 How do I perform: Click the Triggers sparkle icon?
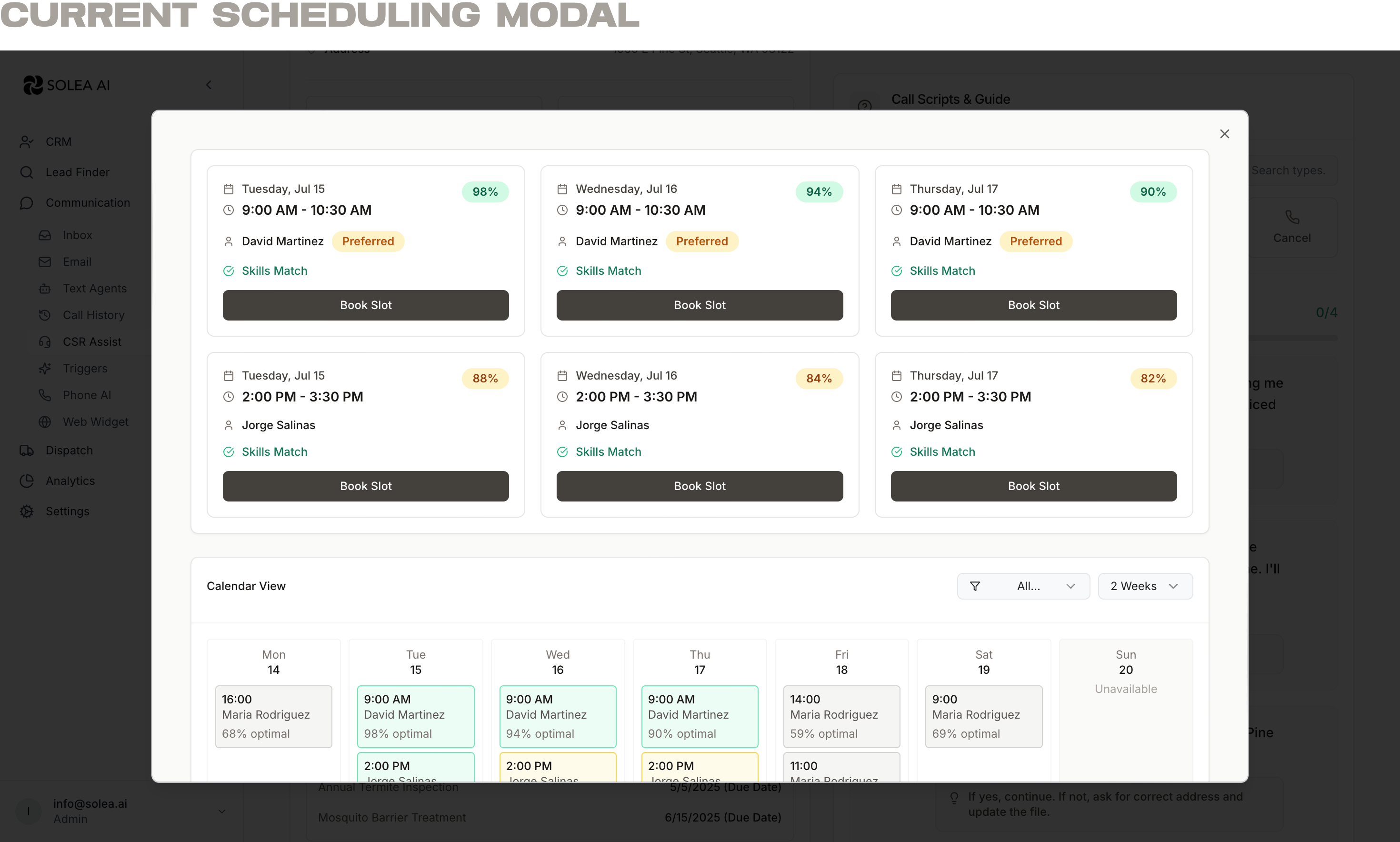click(45, 369)
